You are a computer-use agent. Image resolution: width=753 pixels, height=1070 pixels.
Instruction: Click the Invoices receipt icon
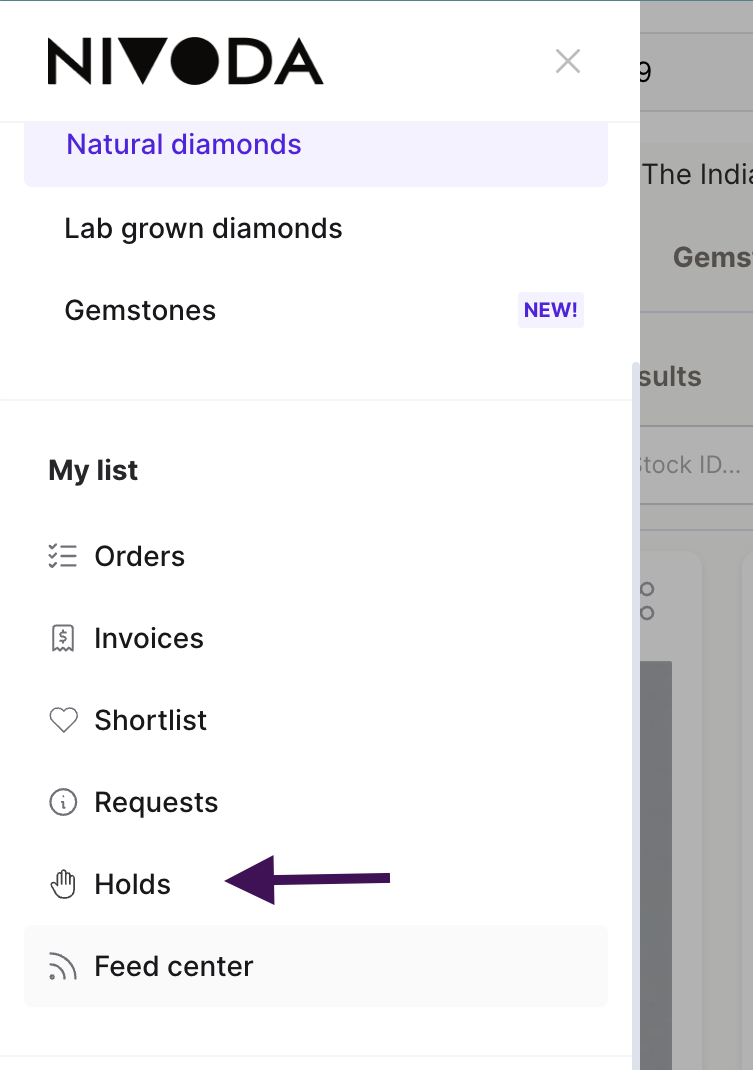[x=63, y=638]
